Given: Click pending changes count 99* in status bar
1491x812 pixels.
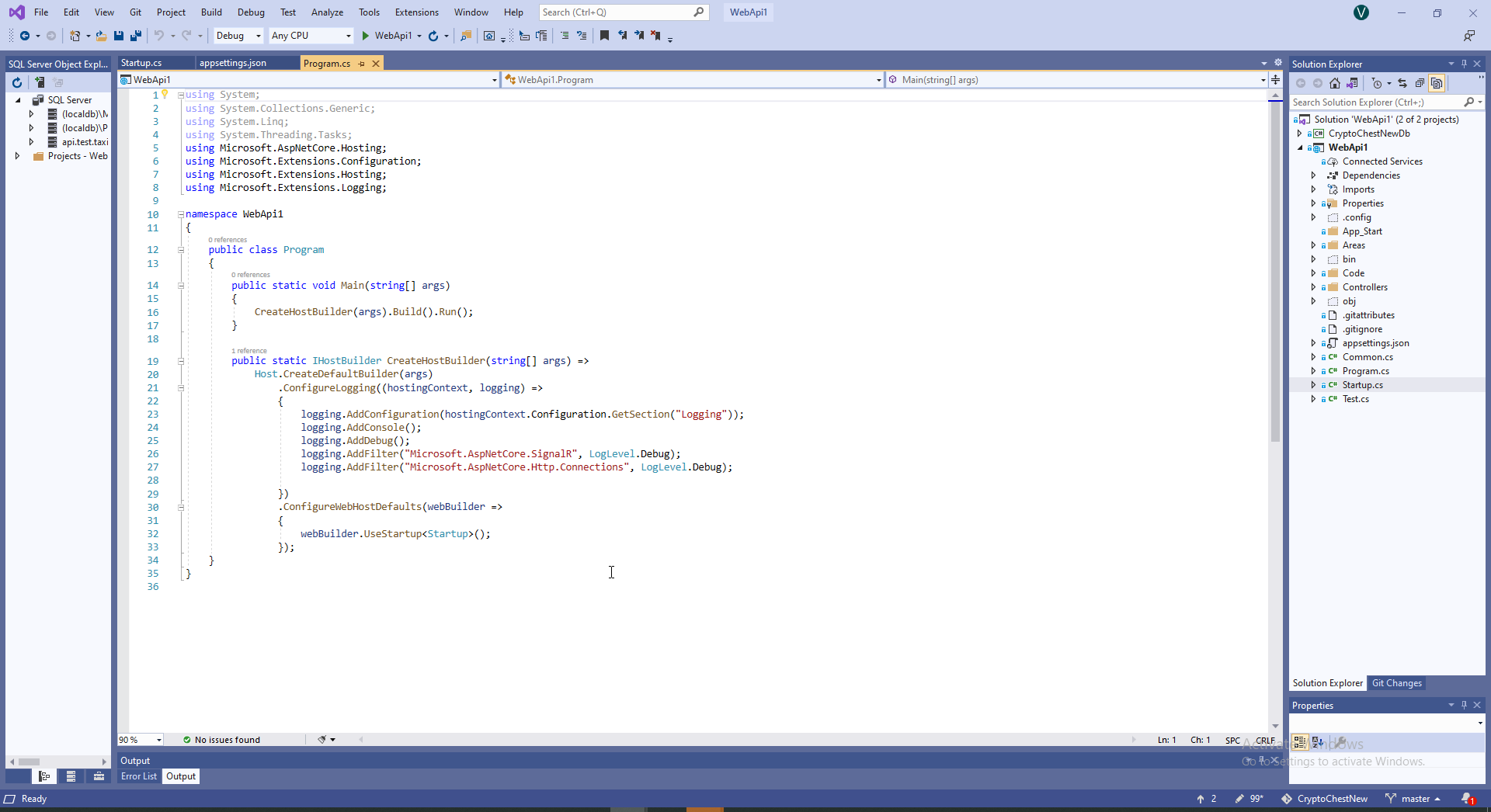Looking at the screenshot, I should pos(1249,799).
